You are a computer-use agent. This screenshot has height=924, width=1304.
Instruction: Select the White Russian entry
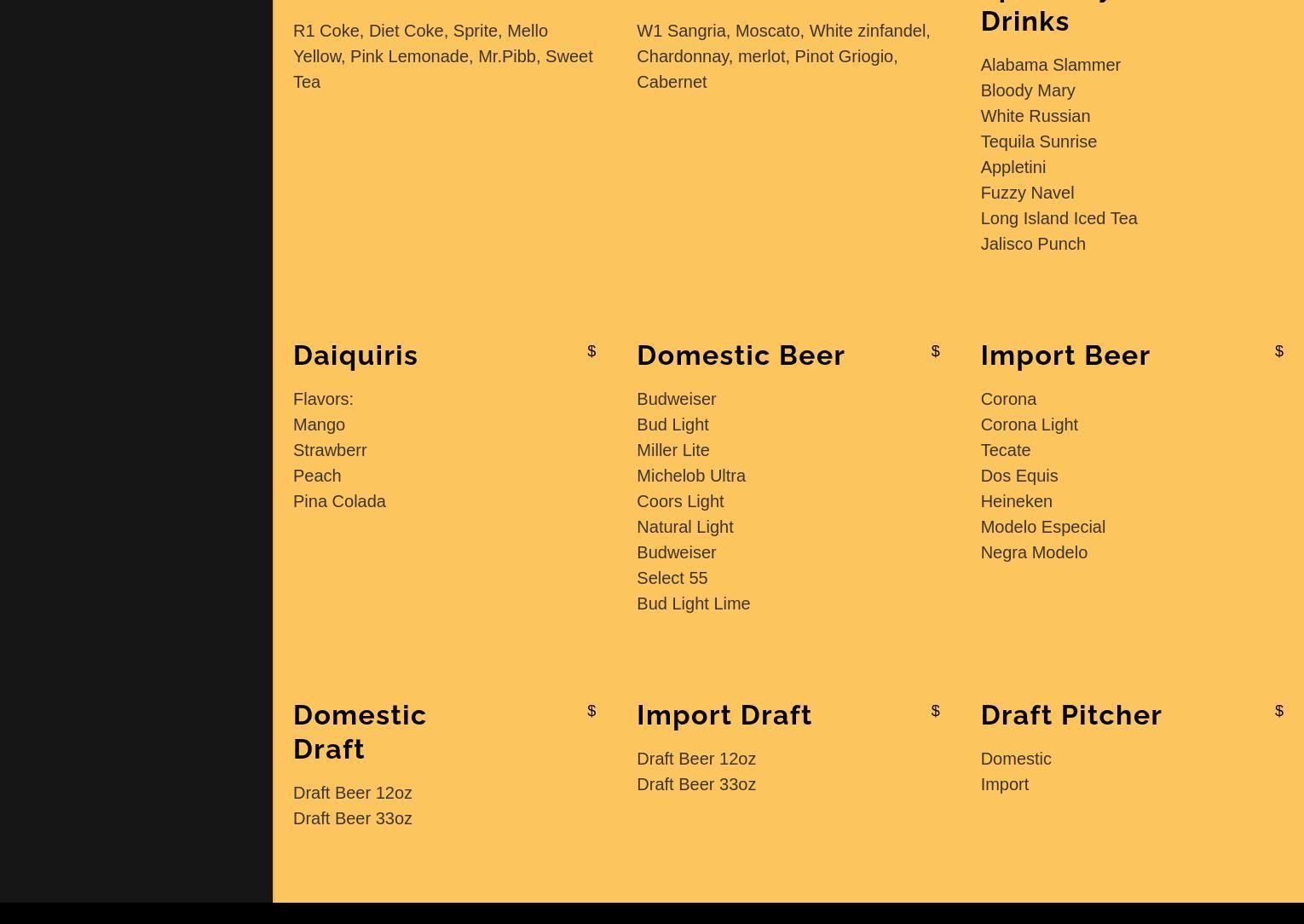pyautogui.click(x=1036, y=116)
